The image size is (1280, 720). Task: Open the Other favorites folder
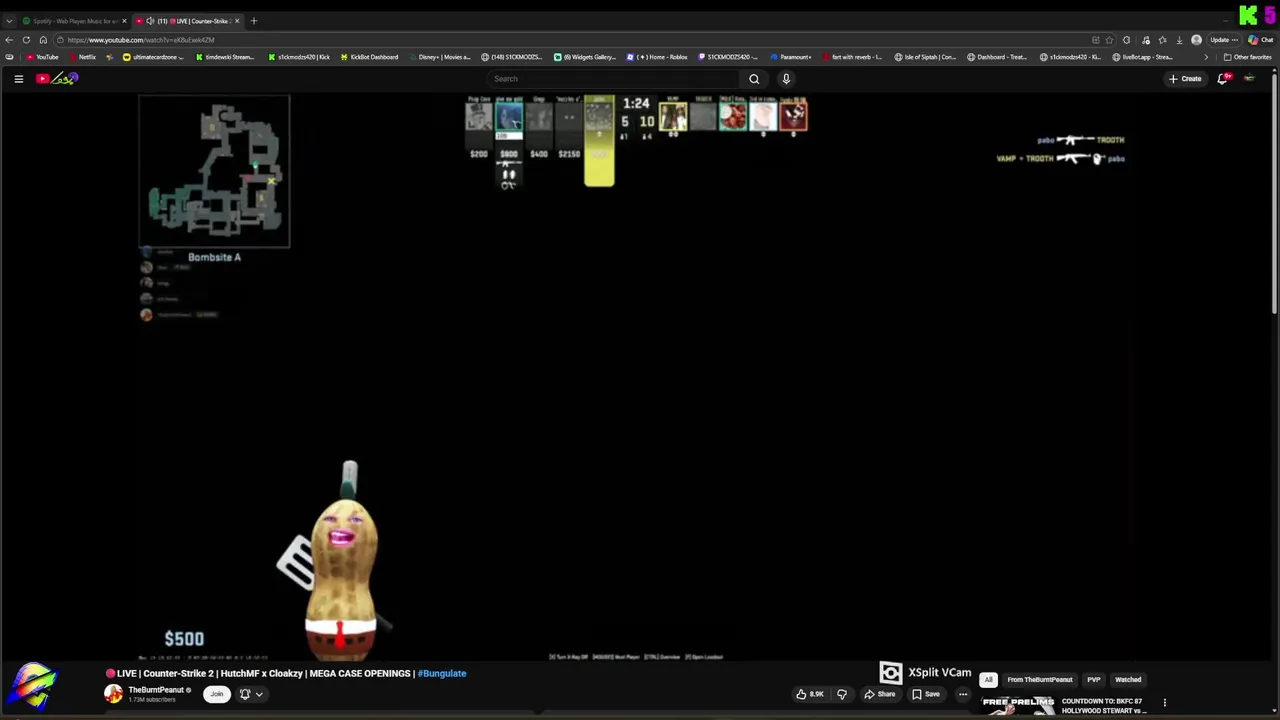(1247, 57)
